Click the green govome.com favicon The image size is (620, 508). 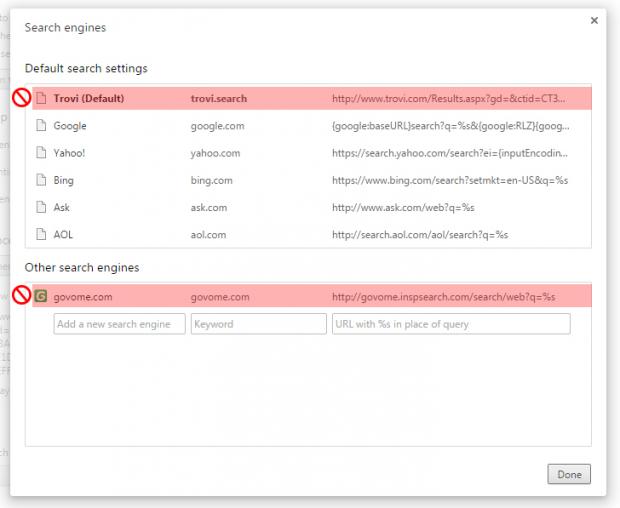pyautogui.click(x=41, y=296)
